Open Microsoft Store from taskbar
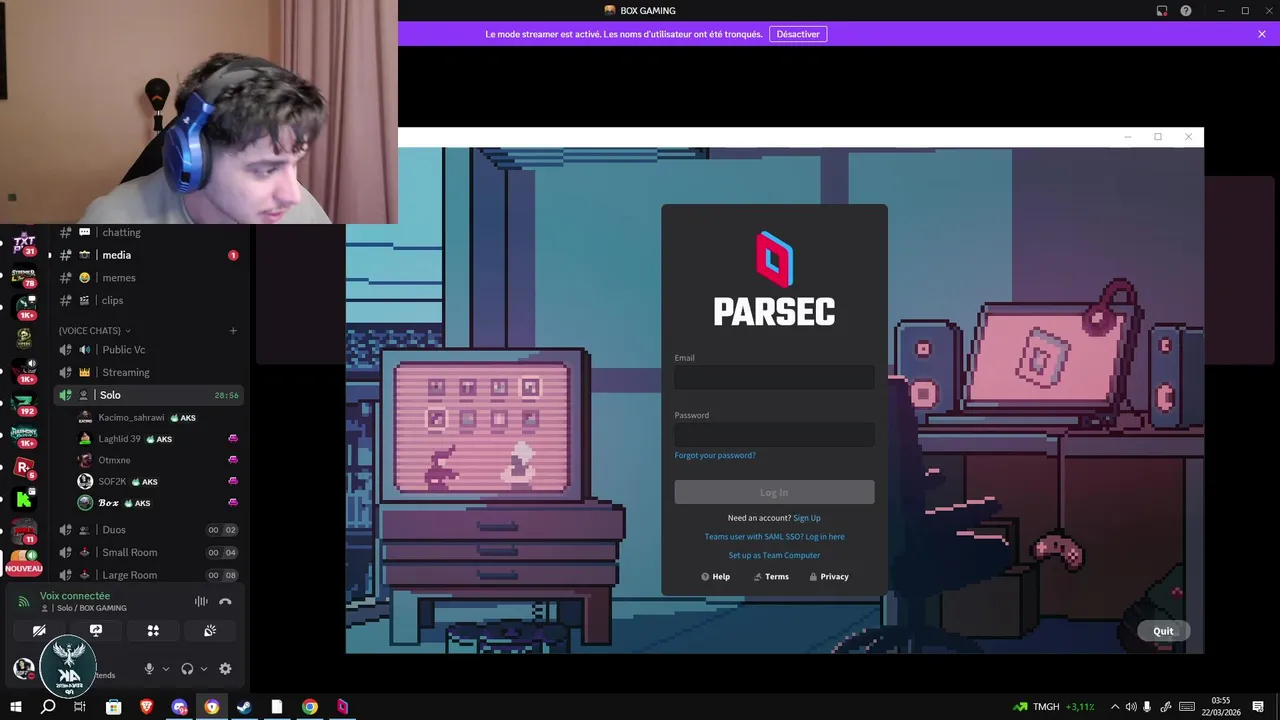1280x720 pixels. (113, 707)
